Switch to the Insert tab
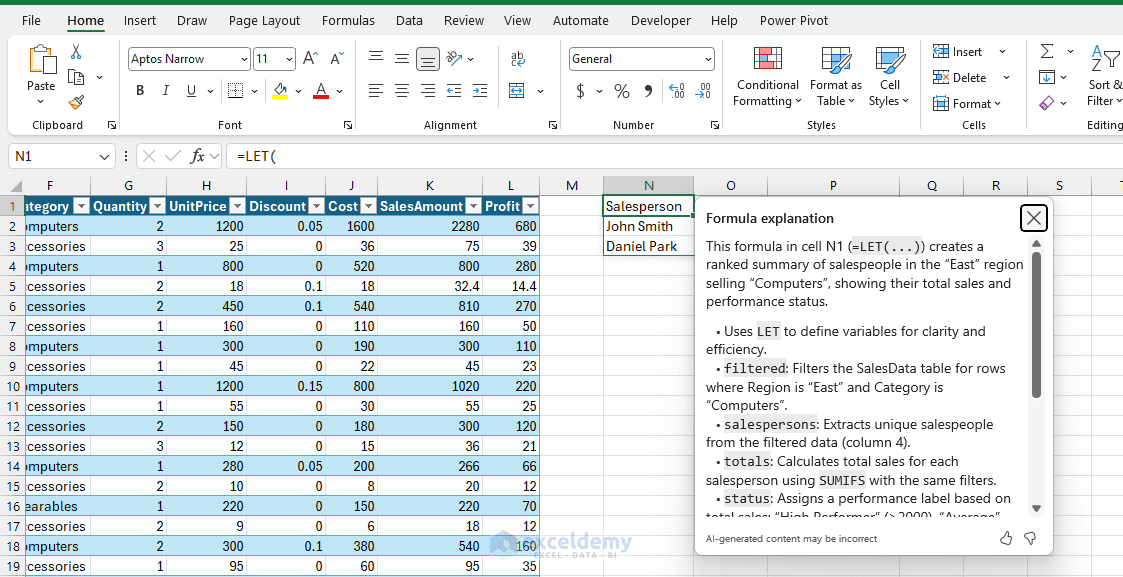 tap(140, 21)
